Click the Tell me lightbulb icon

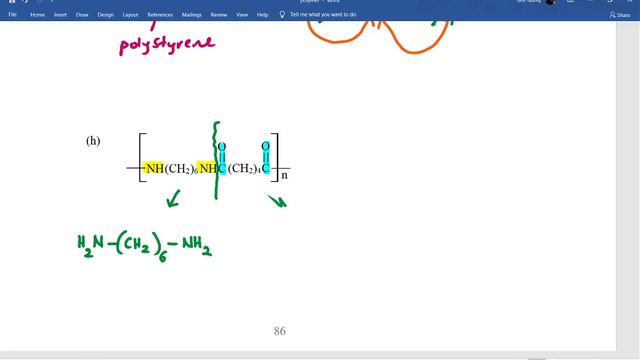[x=282, y=15]
